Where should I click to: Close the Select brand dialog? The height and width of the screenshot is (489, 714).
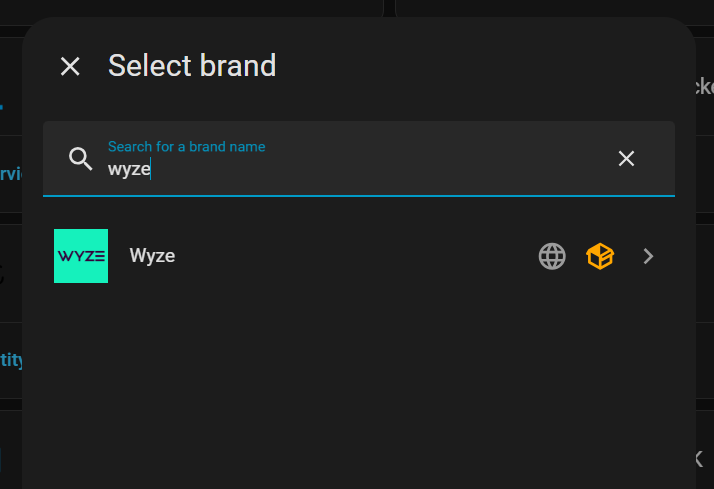click(70, 66)
